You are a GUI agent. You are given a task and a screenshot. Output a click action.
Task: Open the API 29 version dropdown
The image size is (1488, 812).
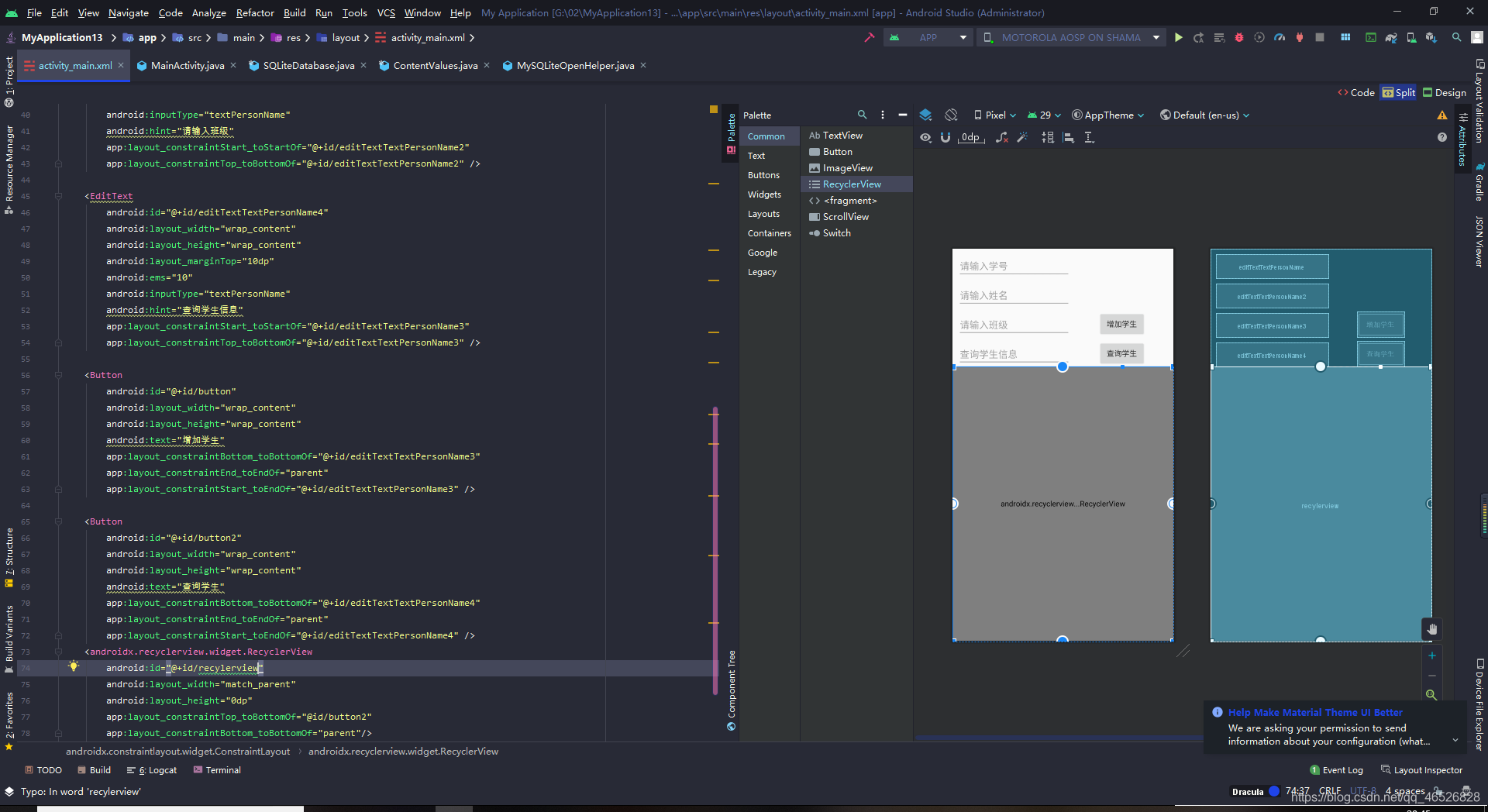[x=1044, y=115]
